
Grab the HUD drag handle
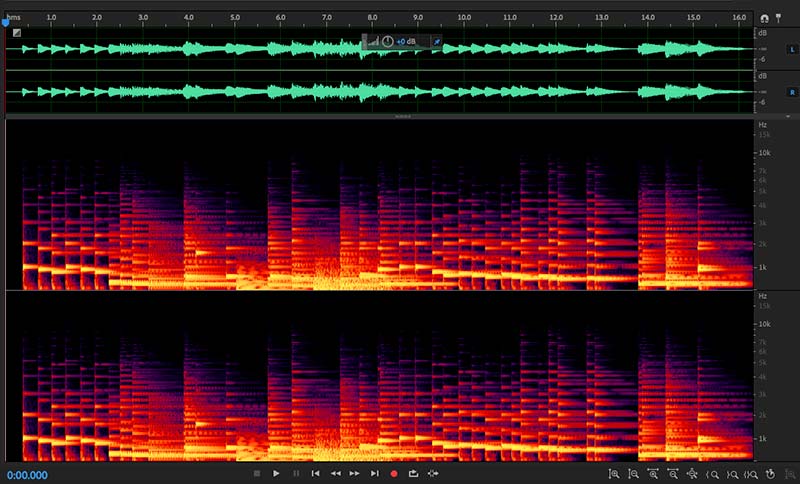coord(364,41)
